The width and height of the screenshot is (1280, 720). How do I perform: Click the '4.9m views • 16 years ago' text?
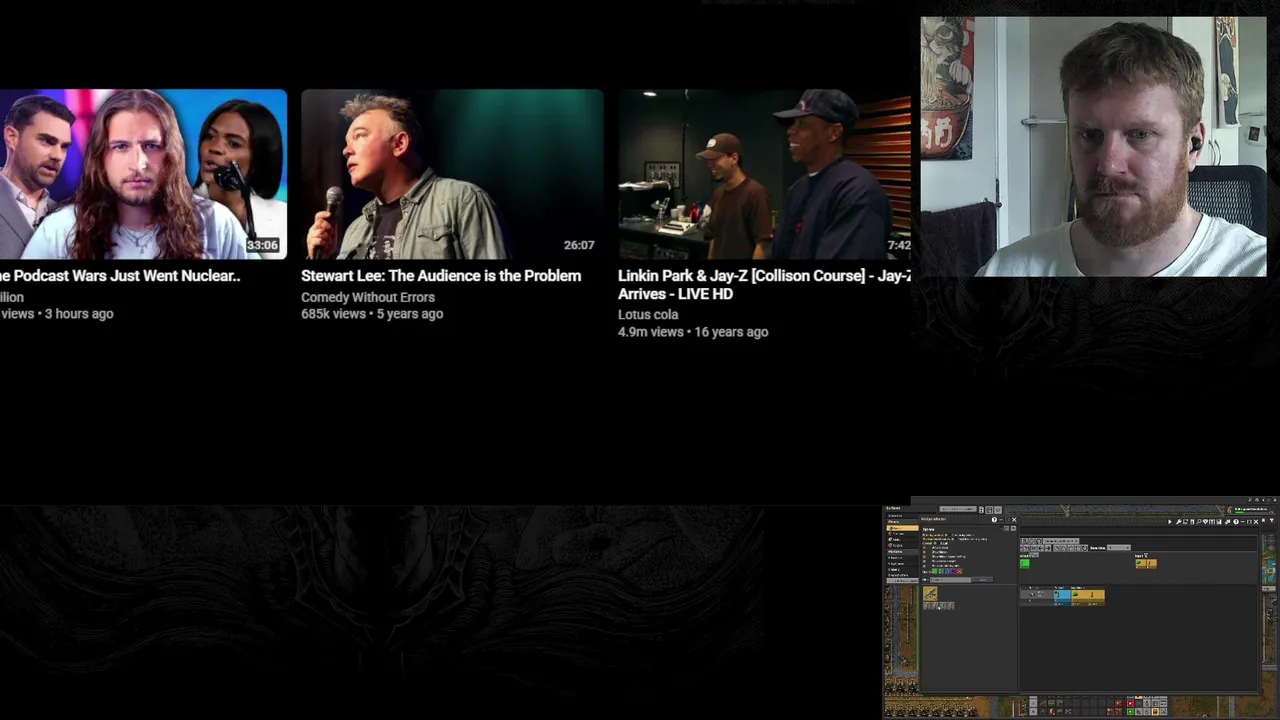(x=693, y=332)
